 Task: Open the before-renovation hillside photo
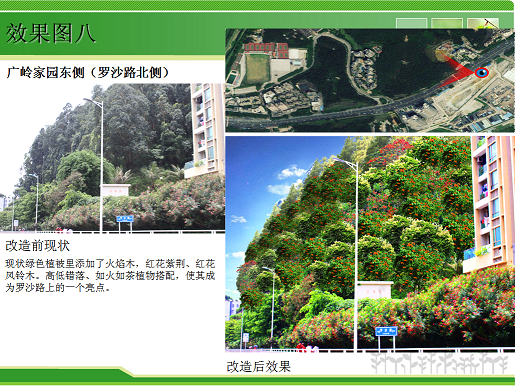tap(113, 158)
